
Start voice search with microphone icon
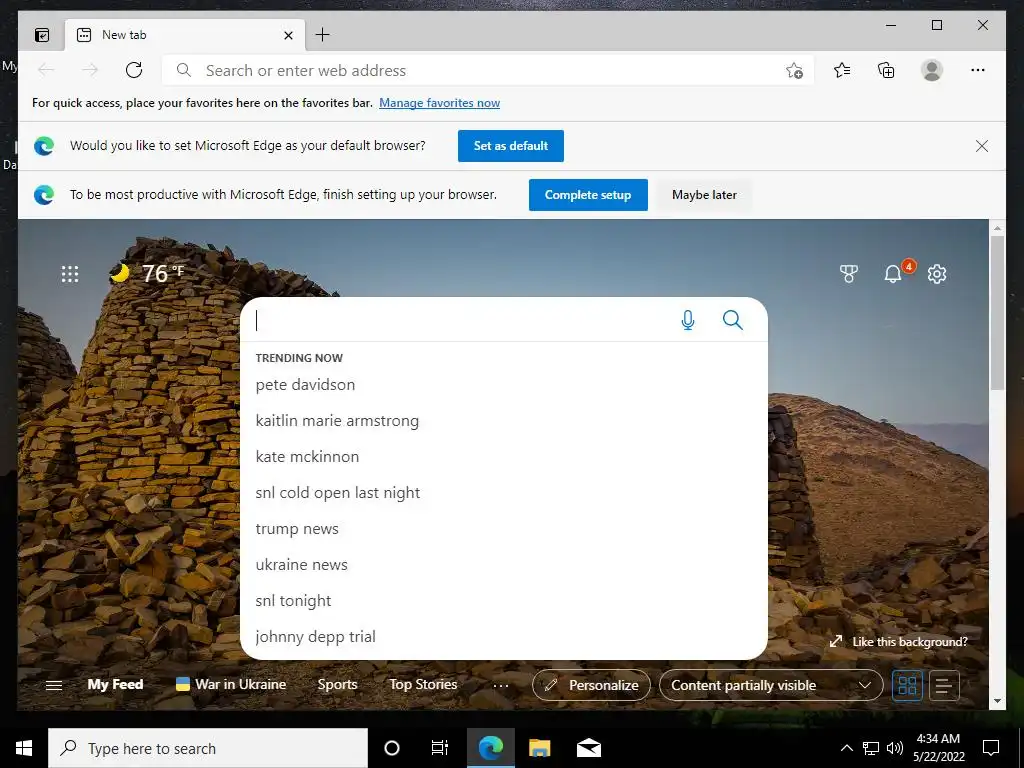688,320
